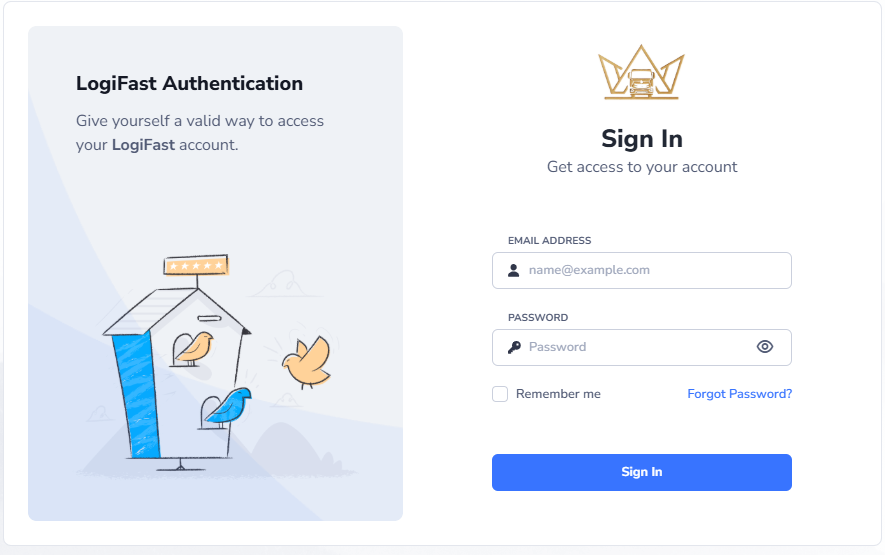This screenshot has height=555, width=885.
Task: Enable the Remember me checkbox
Action: click(500, 394)
